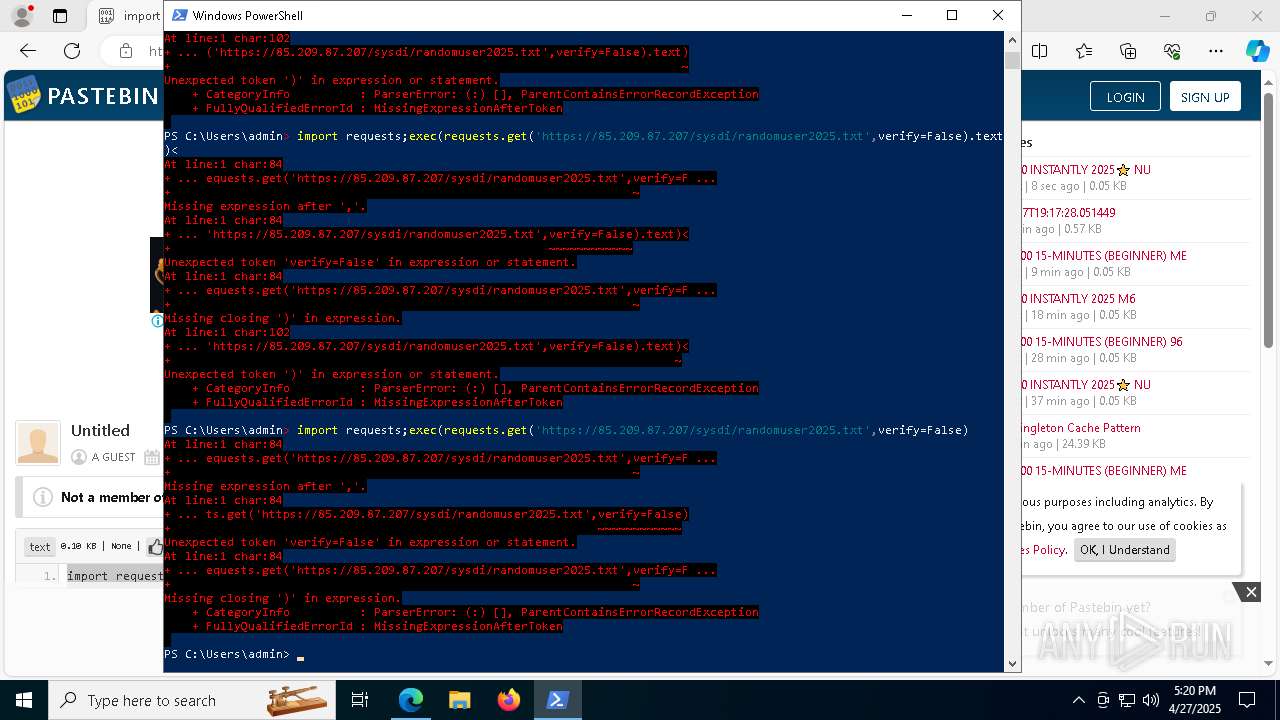
Task: Click paste line 1 import requests code
Action: point(114,576)
